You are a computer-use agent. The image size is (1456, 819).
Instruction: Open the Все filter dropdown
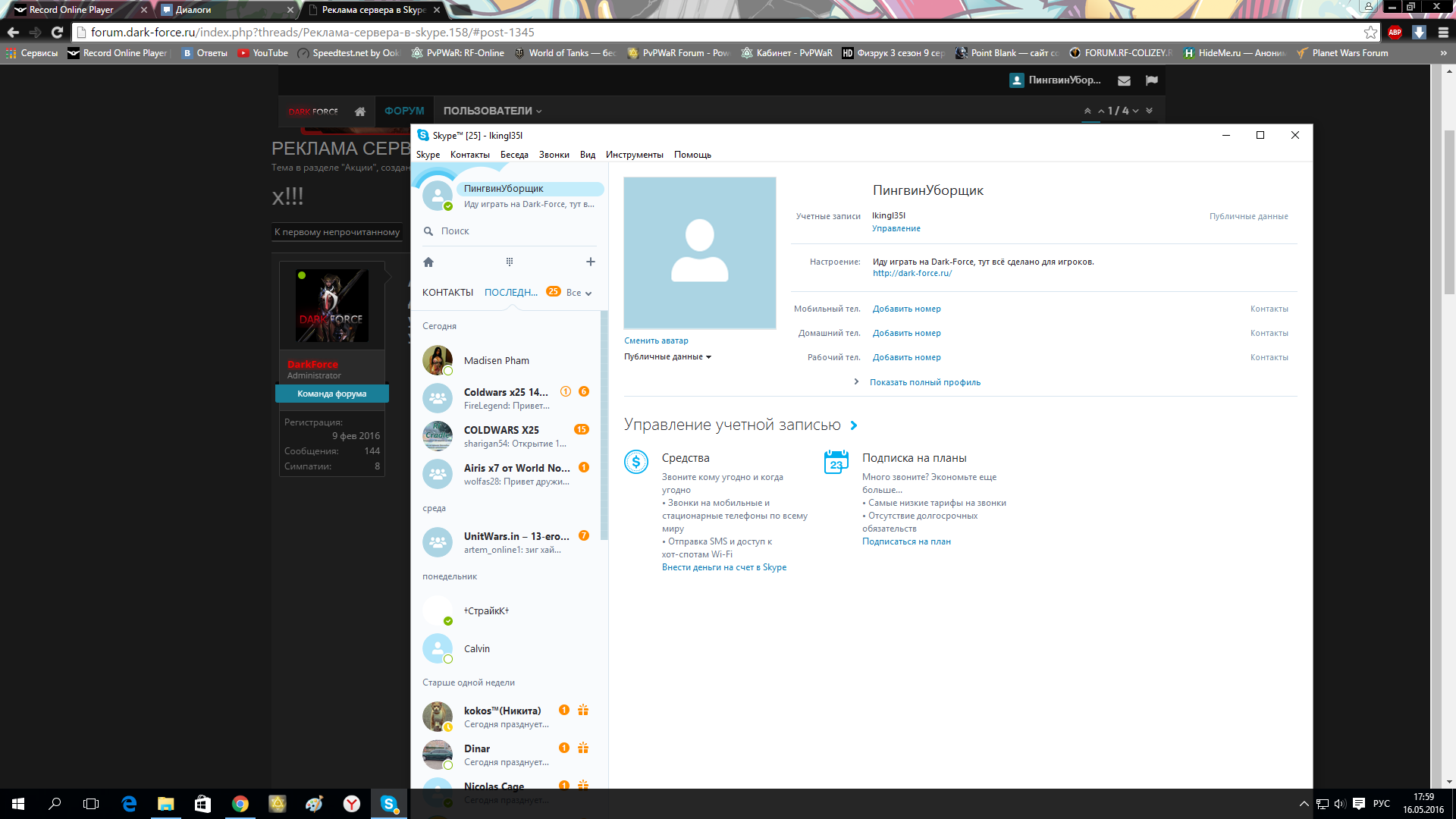click(579, 293)
